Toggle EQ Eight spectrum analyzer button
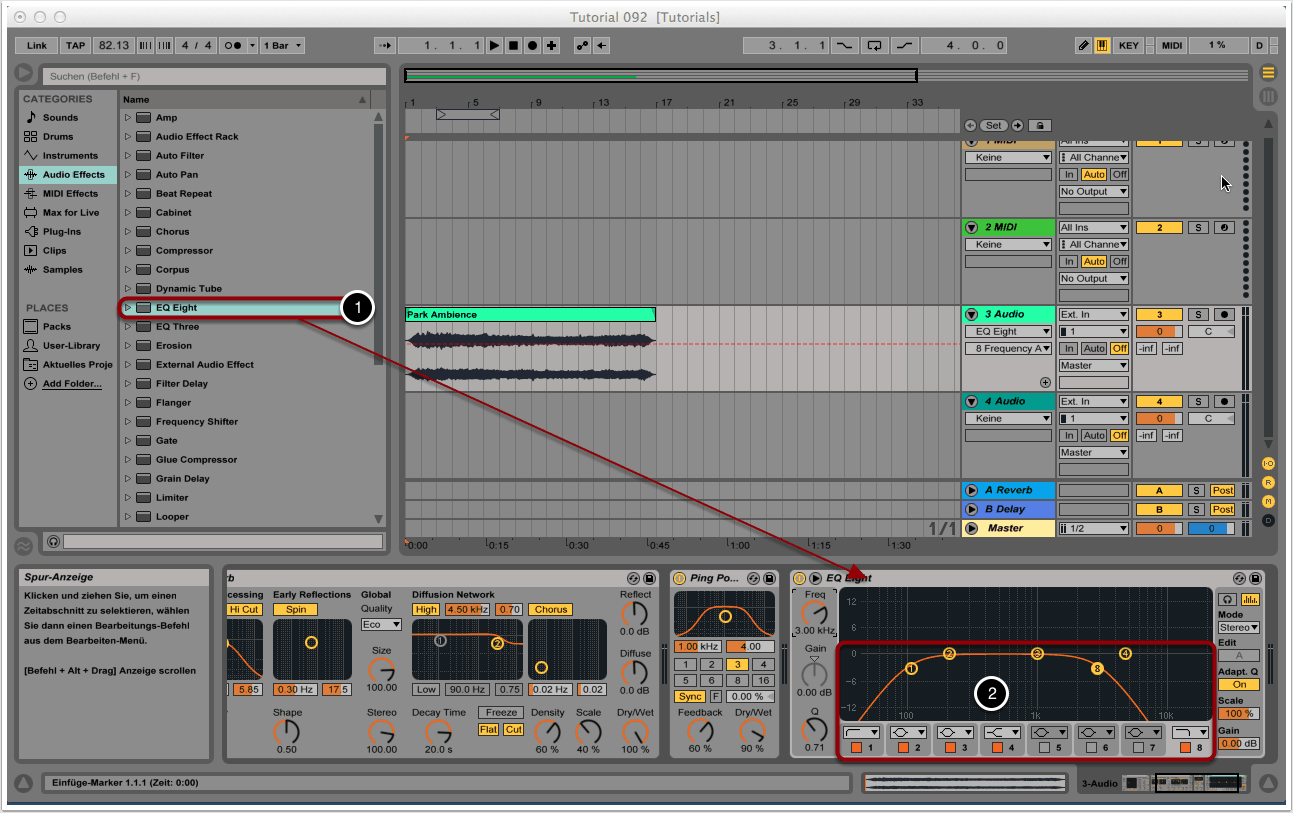 (1249, 599)
